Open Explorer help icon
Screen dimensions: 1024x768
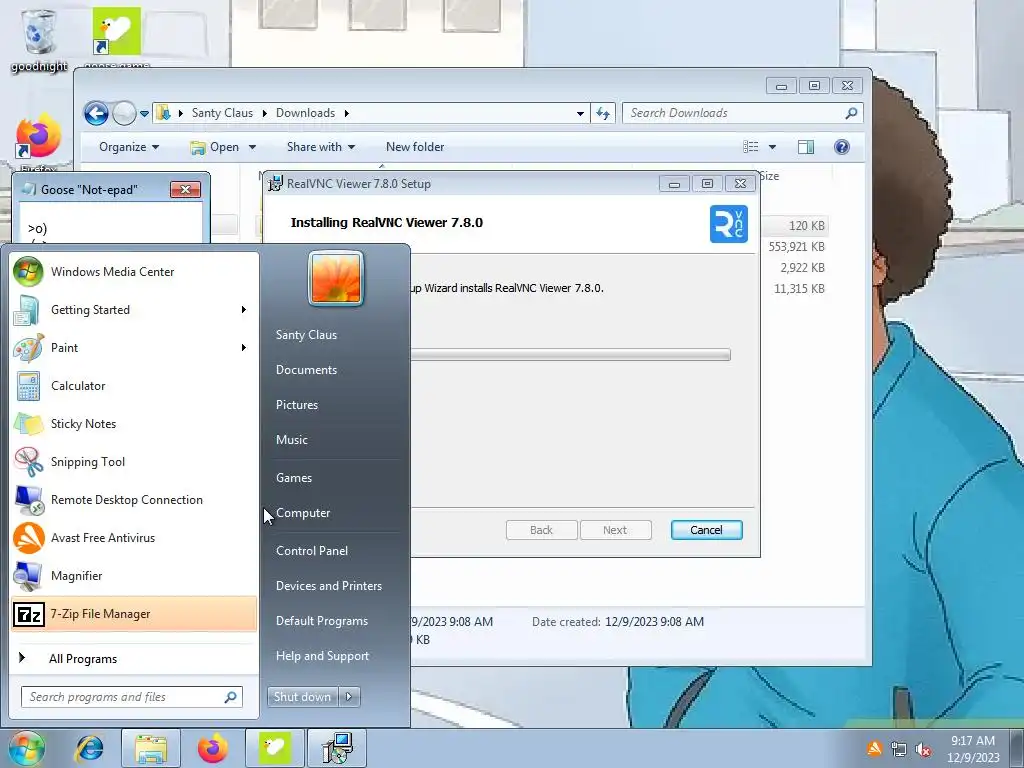tap(842, 147)
